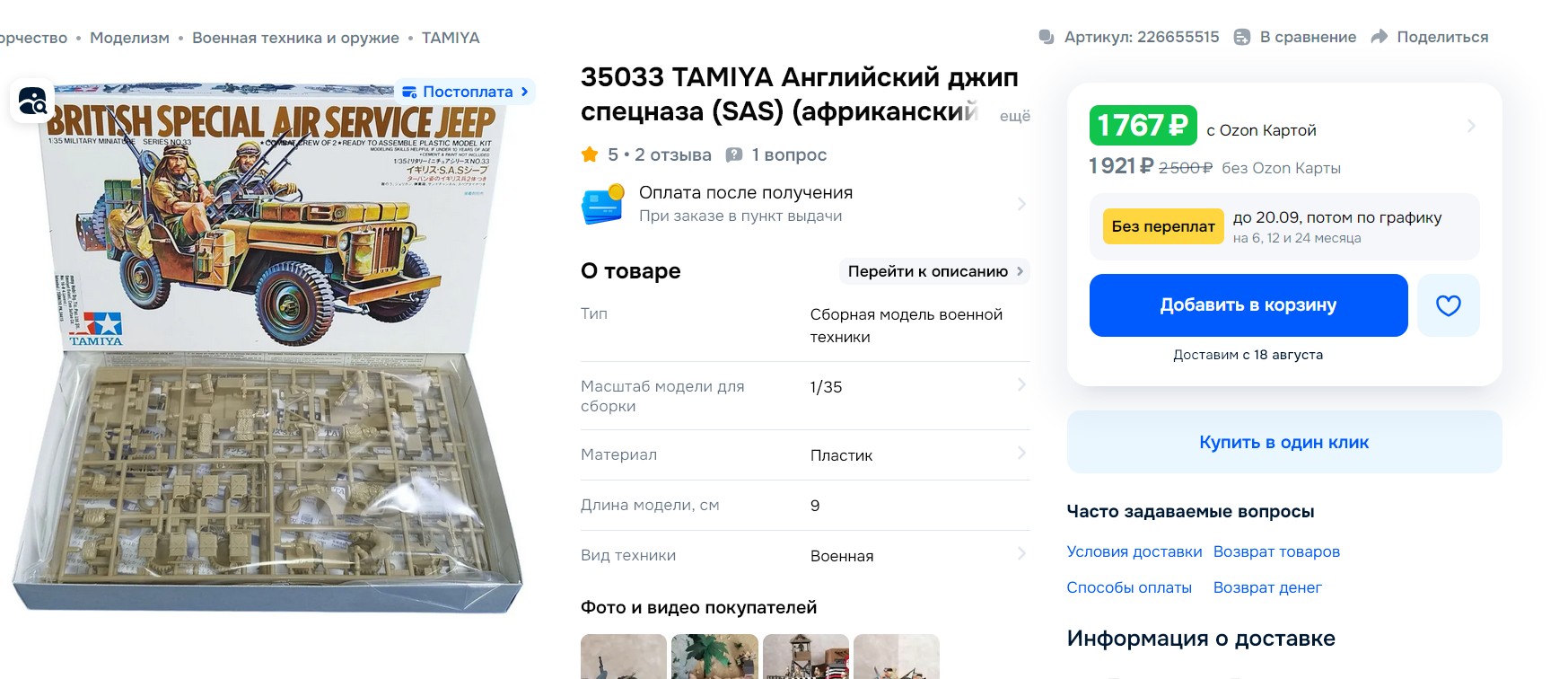
Task: Click the share arrow icon
Action: click(x=1380, y=37)
